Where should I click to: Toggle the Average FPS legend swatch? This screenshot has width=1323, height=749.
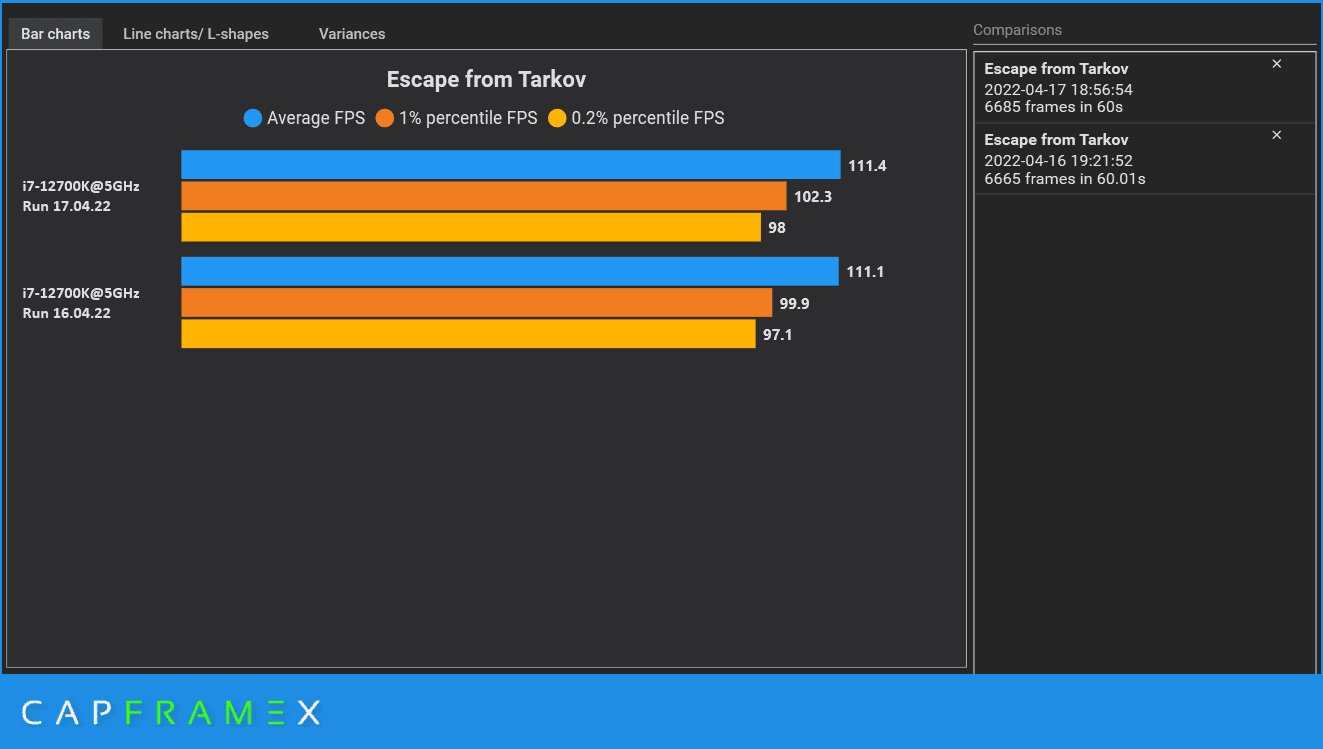[x=253, y=118]
